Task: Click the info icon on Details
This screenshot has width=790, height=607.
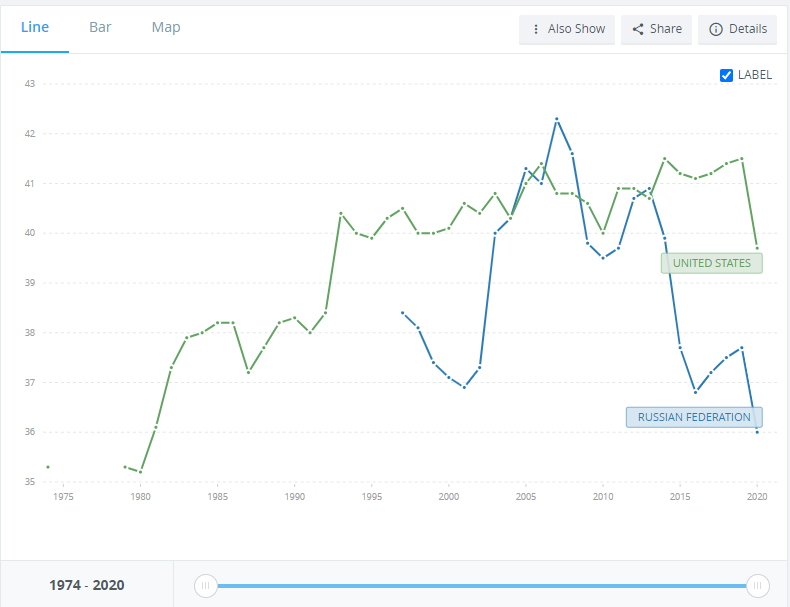Action: pyautogui.click(x=715, y=29)
